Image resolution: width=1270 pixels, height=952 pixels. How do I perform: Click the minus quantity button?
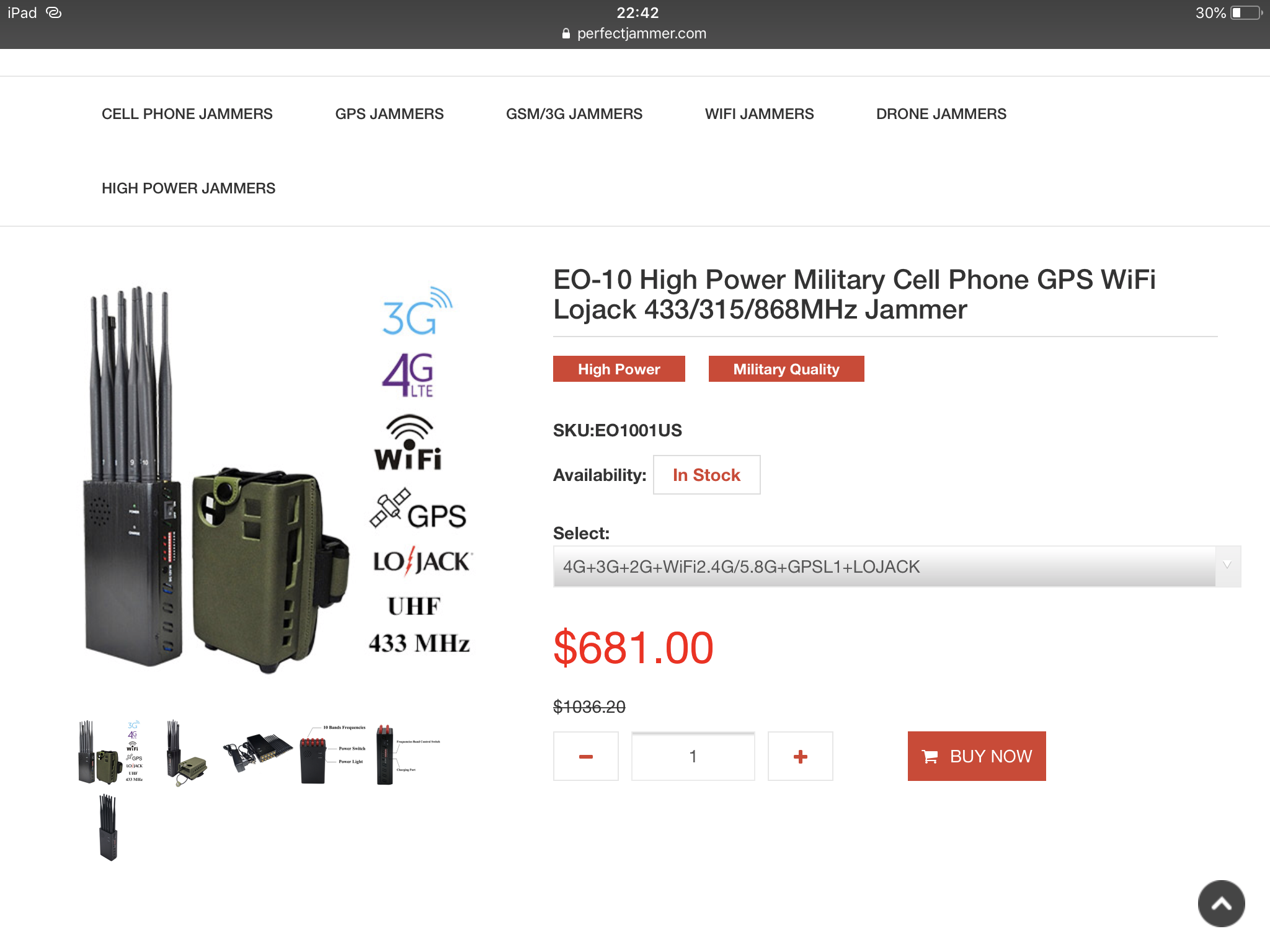click(586, 756)
